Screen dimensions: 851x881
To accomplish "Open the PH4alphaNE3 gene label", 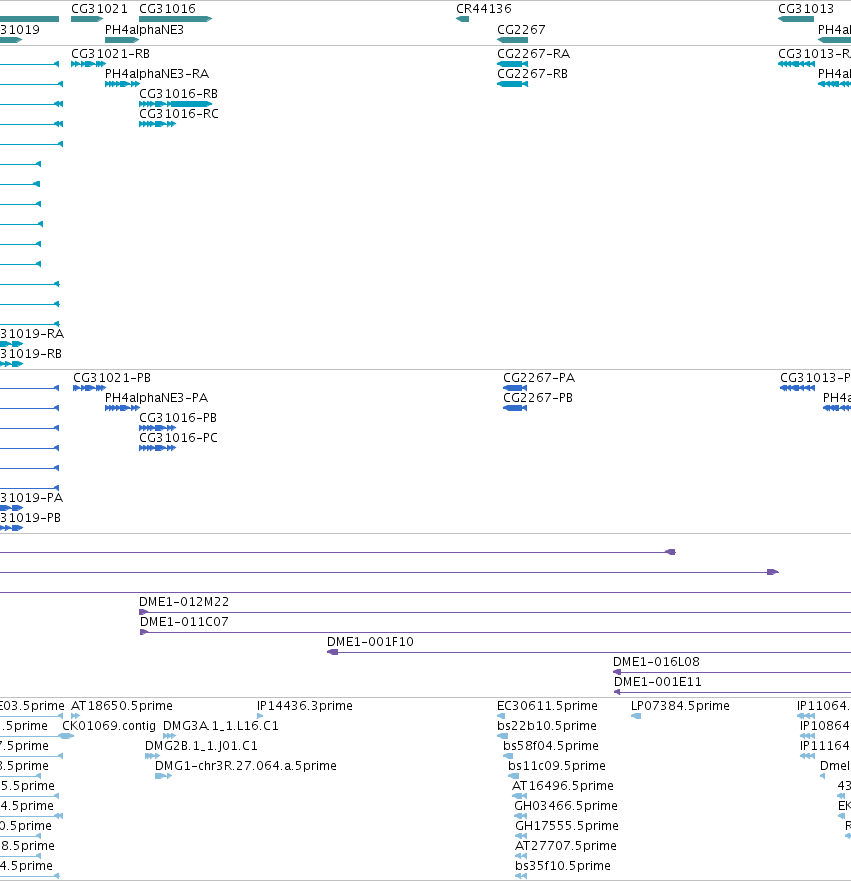I will coord(144,30).
